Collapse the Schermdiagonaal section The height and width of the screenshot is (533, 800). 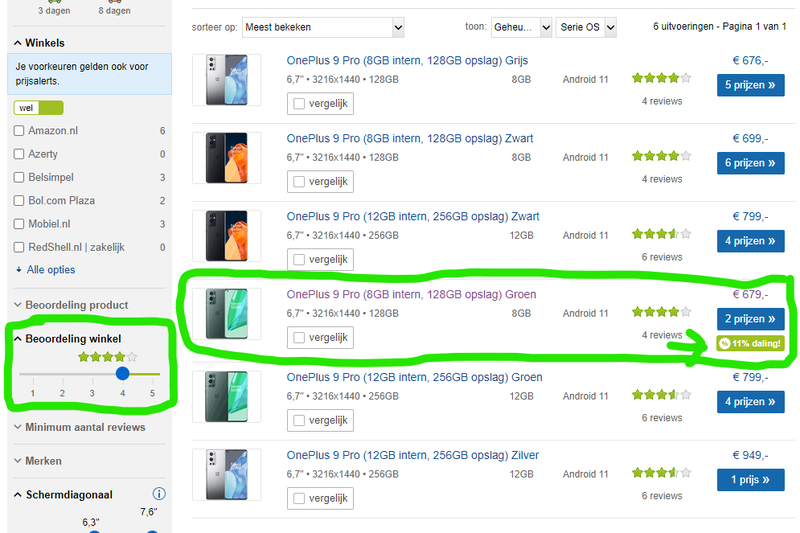[x=63, y=495]
